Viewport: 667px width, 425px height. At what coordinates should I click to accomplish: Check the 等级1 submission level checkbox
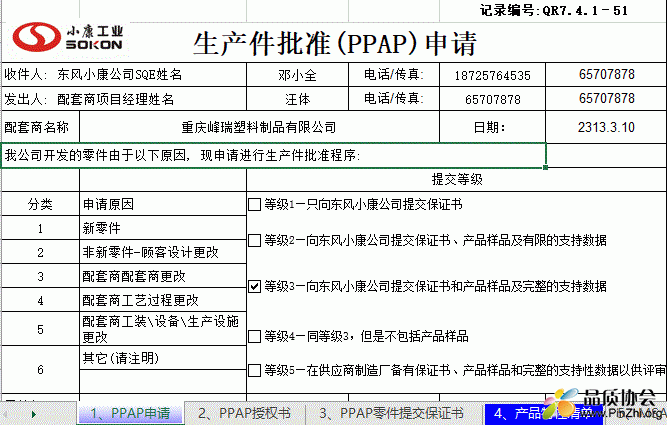(254, 205)
